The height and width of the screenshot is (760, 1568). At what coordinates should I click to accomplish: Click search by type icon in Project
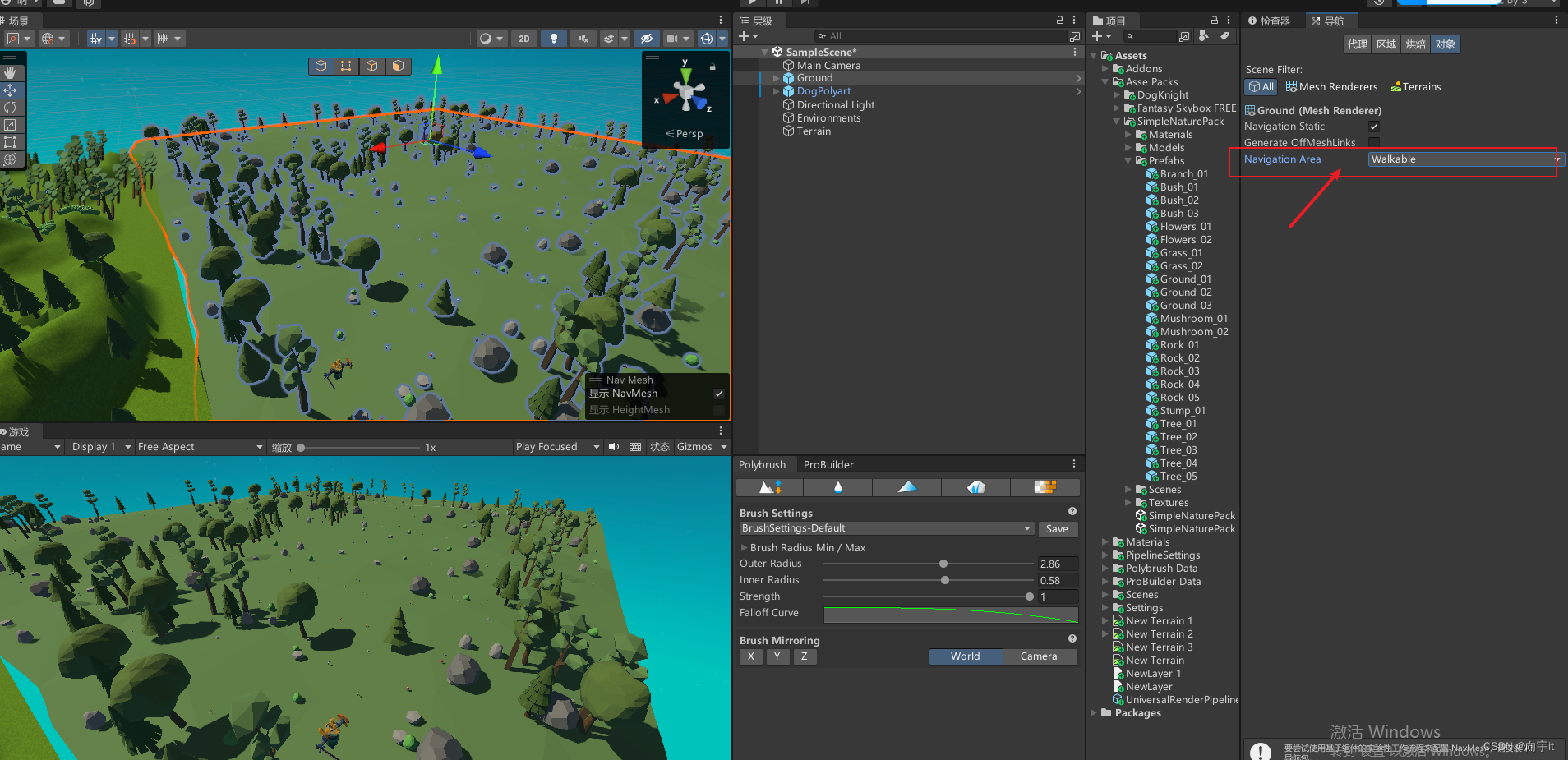tap(1204, 36)
